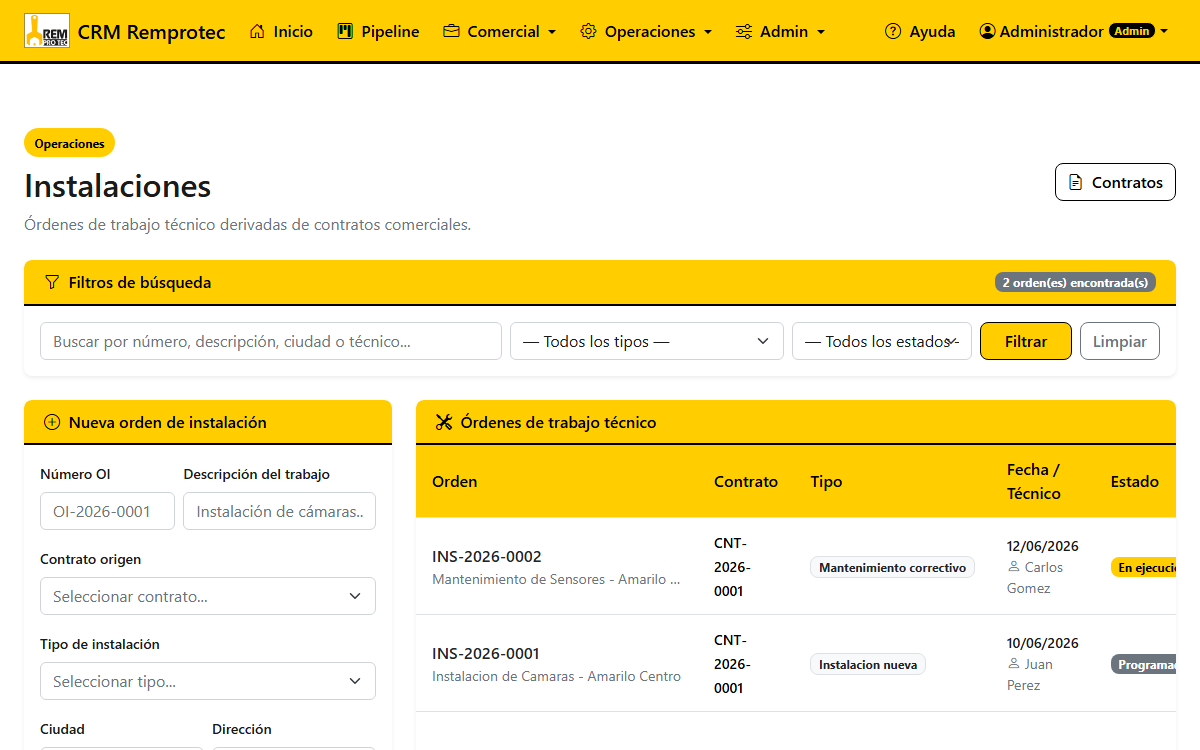Click the Tipo column header
1200x750 pixels.
coord(826,481)
